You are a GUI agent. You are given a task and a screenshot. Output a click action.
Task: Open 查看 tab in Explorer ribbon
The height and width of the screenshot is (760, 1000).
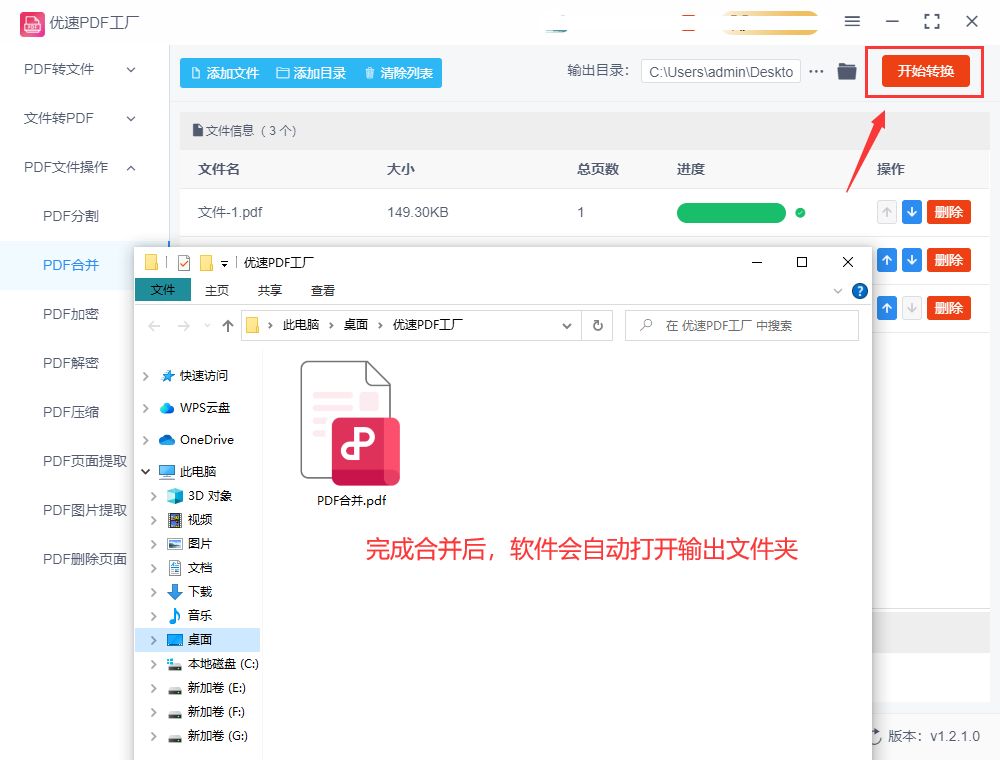coord(323,291)
